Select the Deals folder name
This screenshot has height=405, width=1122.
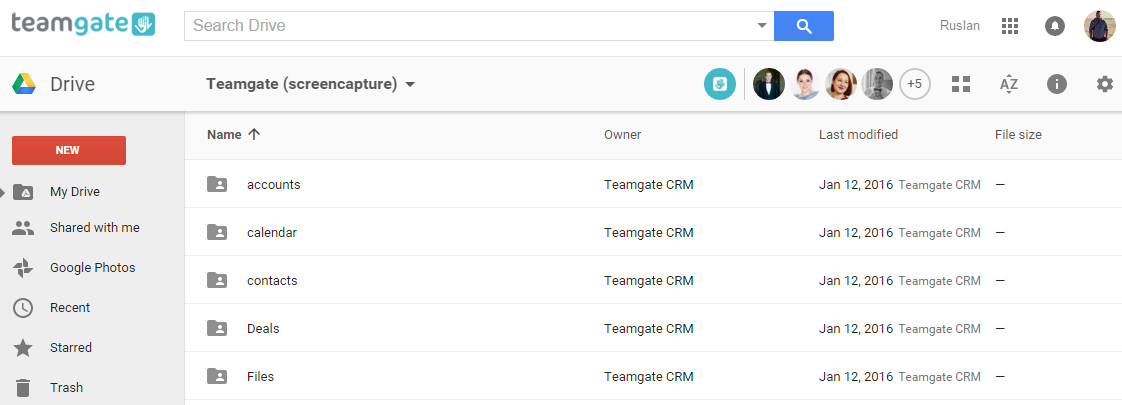pos(263,328)
